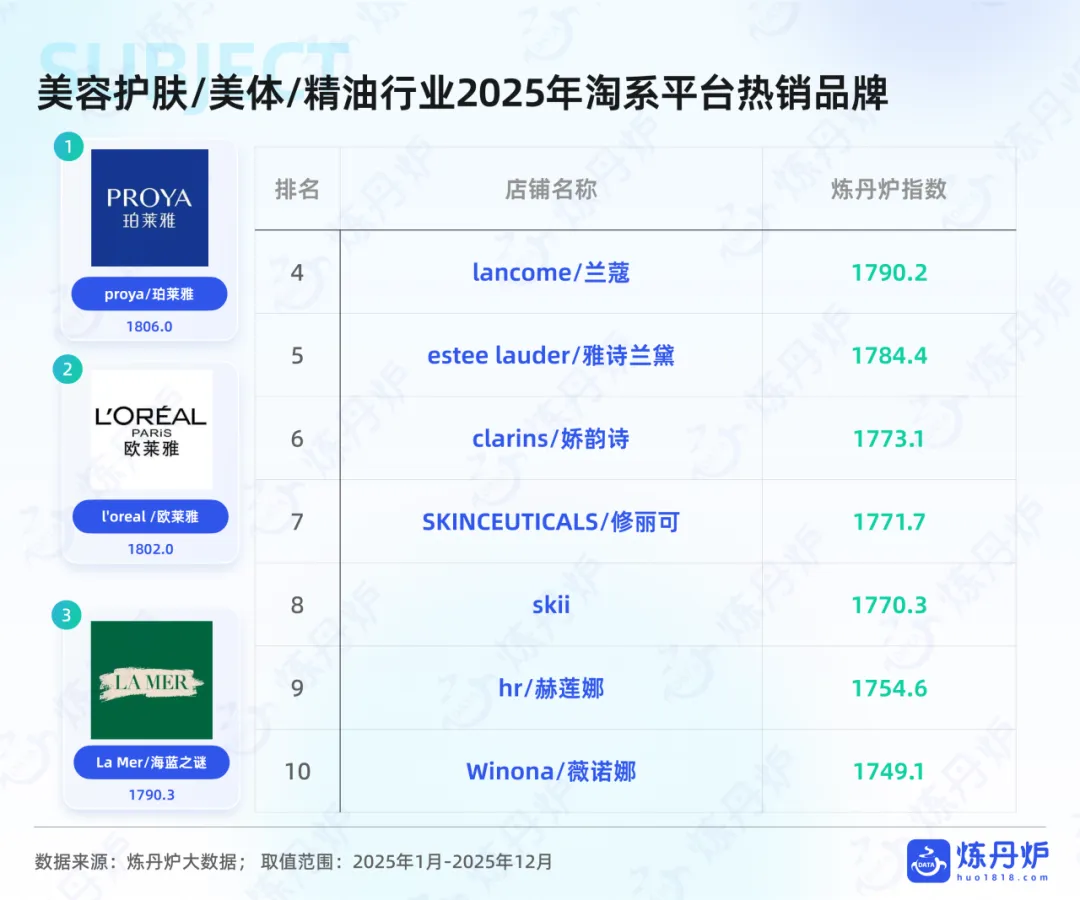Click index value 1773.1
The width and height of the screenshot is (1080, 900).
889,439
